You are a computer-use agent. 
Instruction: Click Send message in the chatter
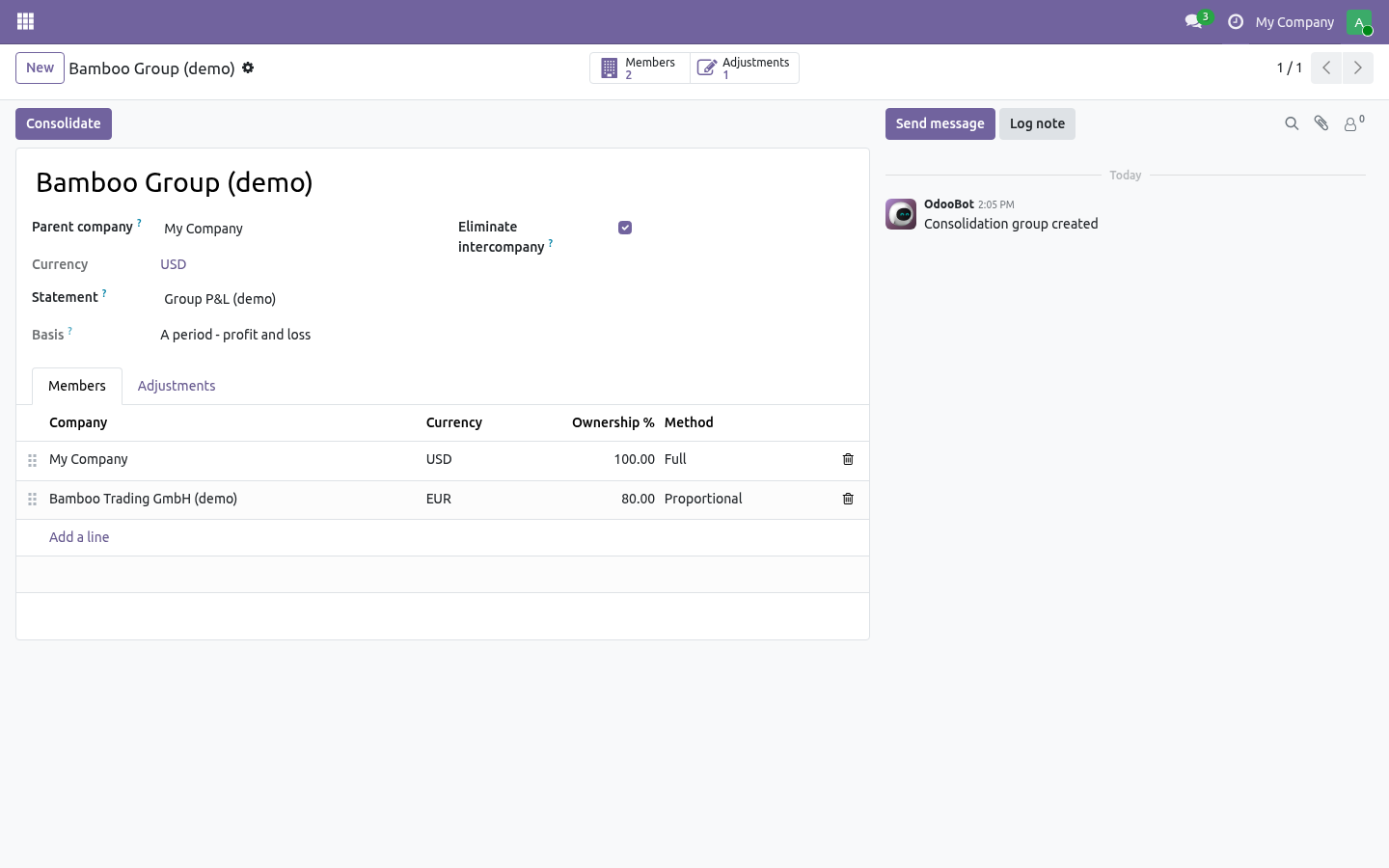(940, 123)
